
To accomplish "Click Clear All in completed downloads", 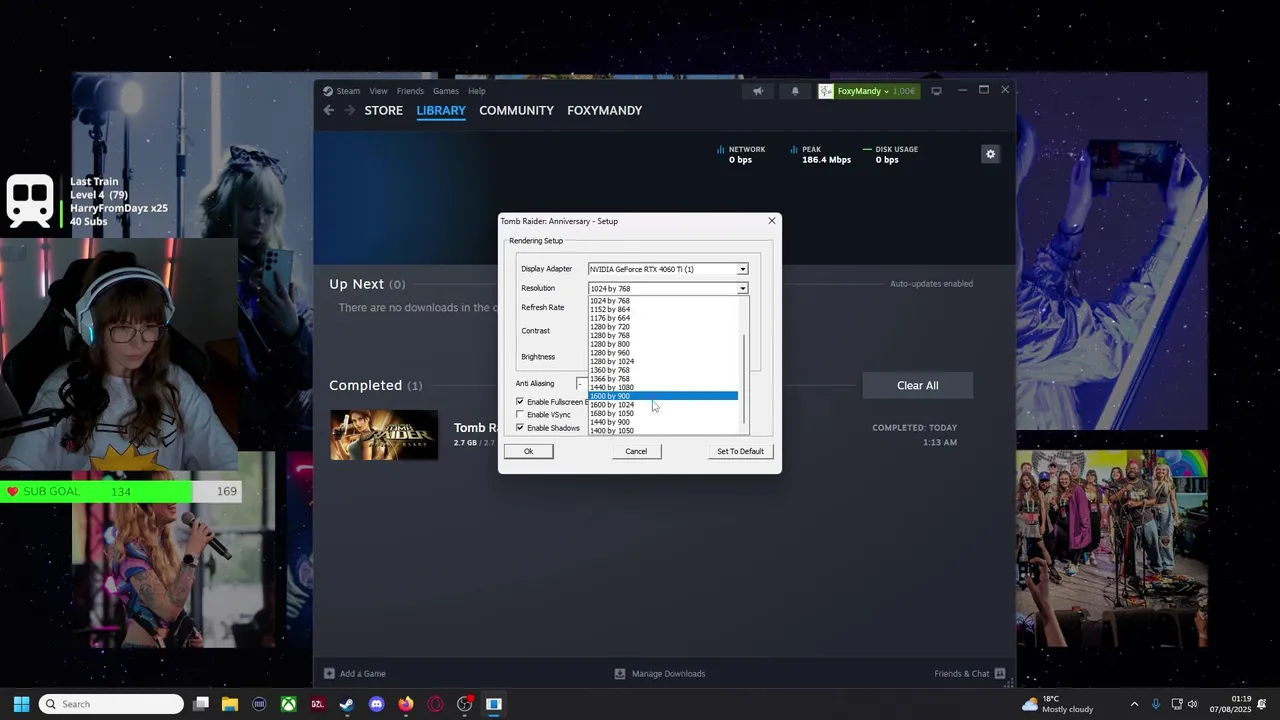I will (x=918, y=386).
